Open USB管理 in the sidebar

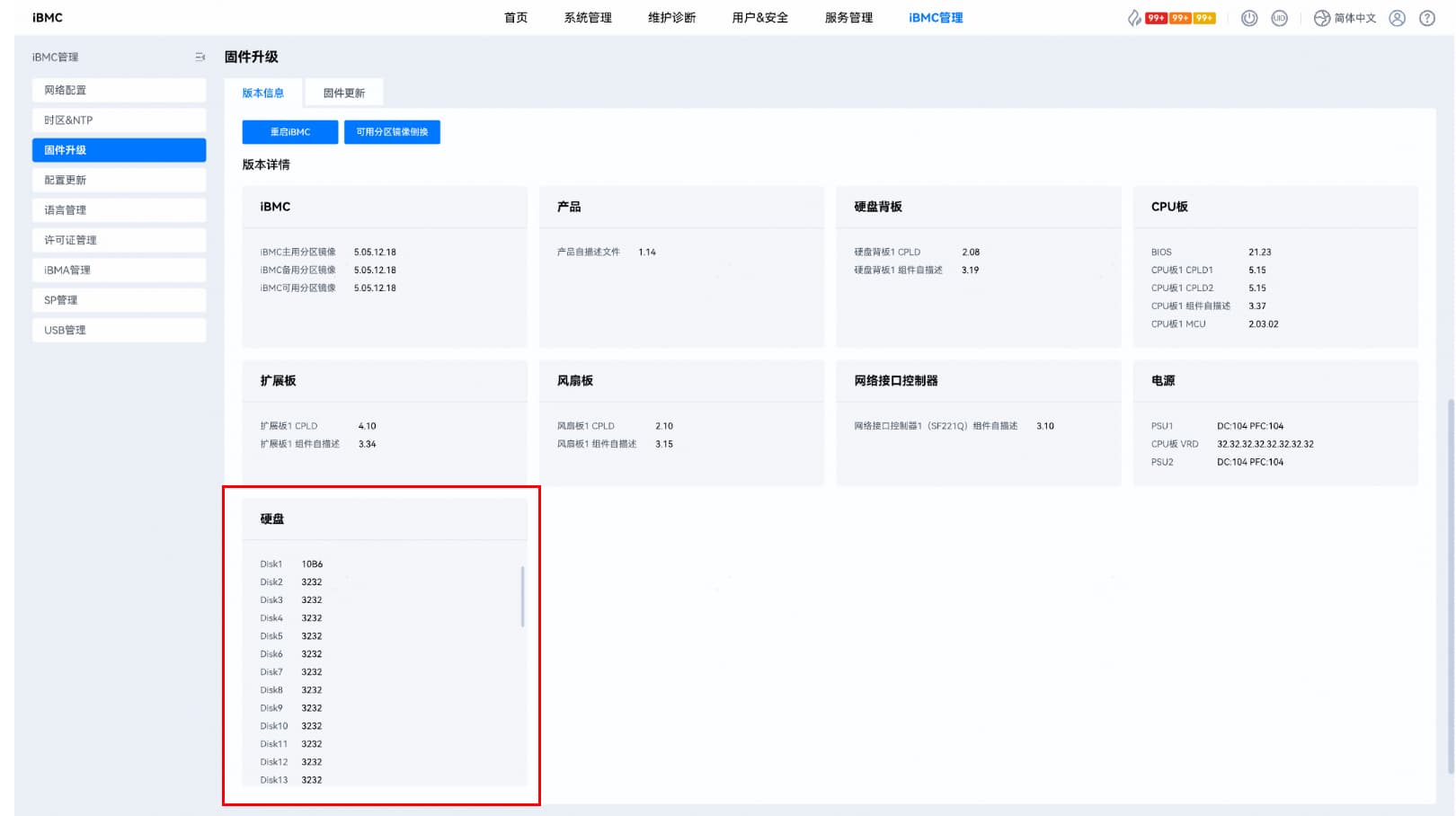[119, 330]
